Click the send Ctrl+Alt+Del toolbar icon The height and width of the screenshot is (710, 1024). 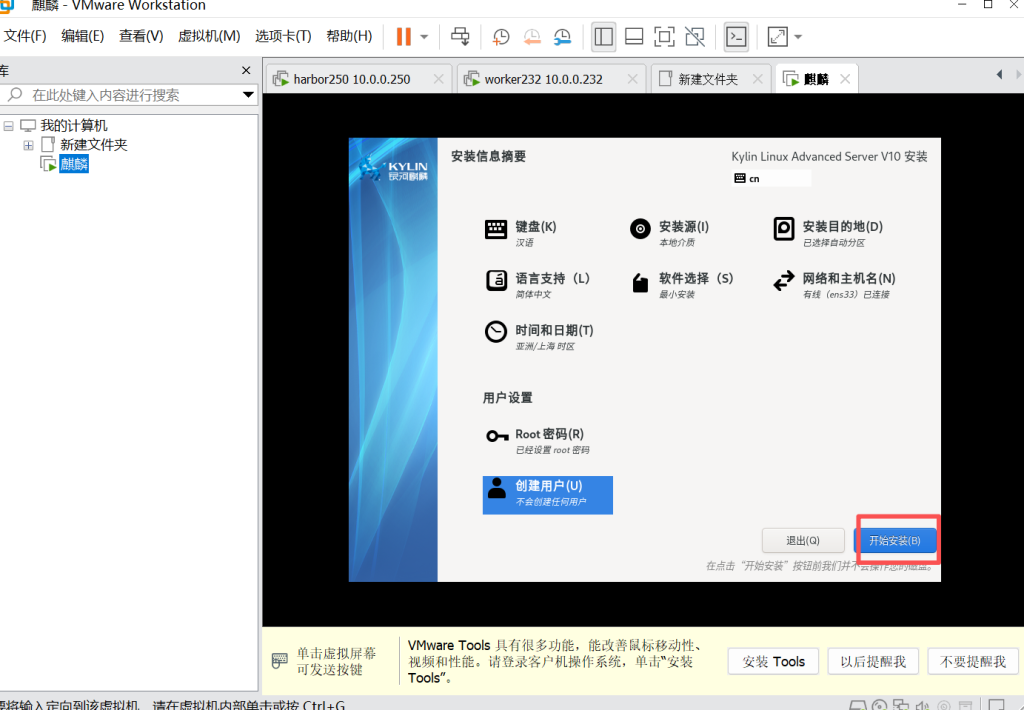point(460,37)
